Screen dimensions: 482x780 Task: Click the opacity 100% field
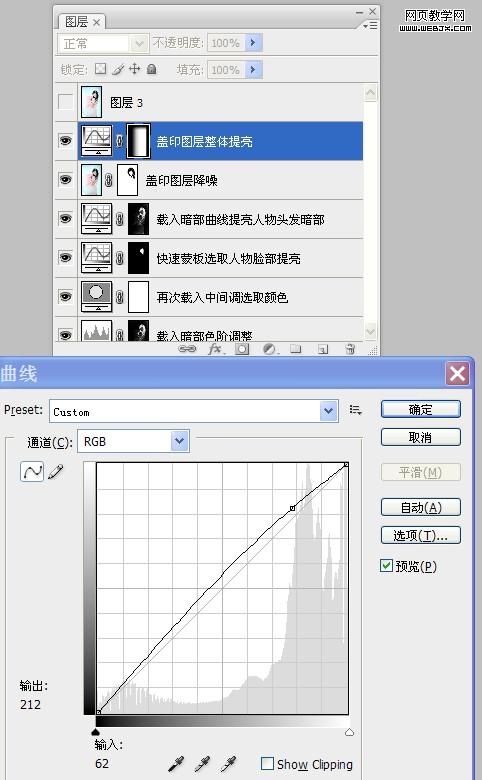225,43
